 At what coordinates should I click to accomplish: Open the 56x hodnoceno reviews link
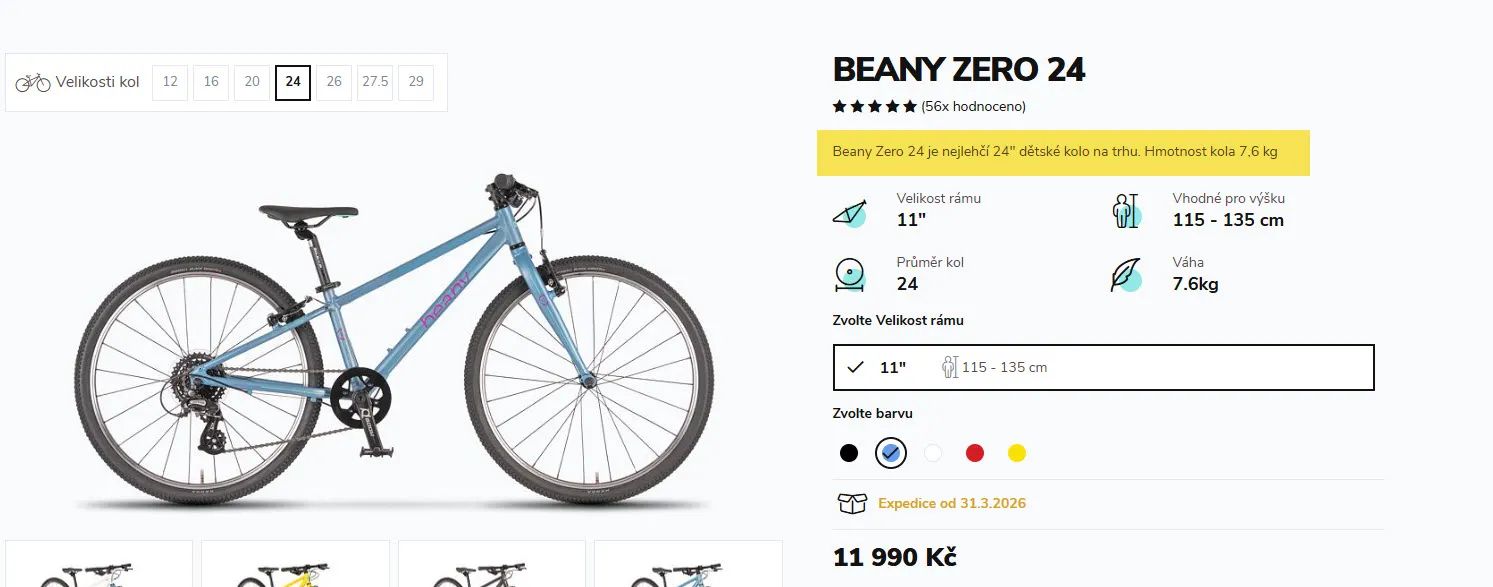[973, 106]
